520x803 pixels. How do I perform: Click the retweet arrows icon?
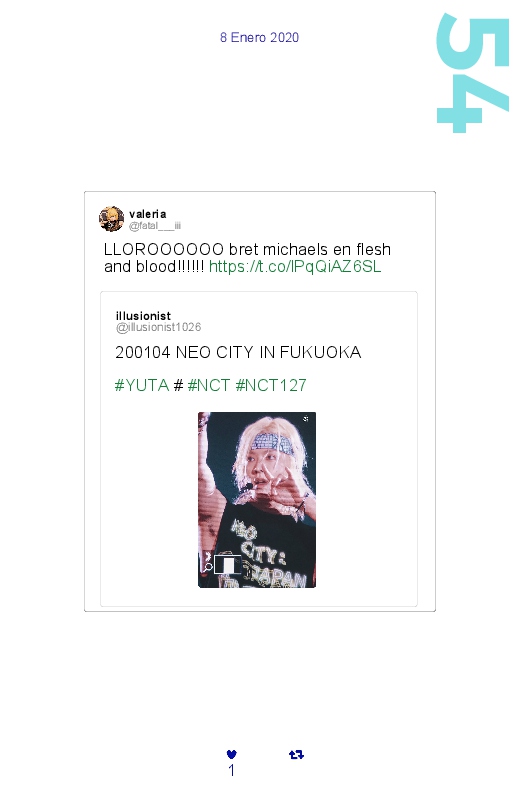[296, 754]
